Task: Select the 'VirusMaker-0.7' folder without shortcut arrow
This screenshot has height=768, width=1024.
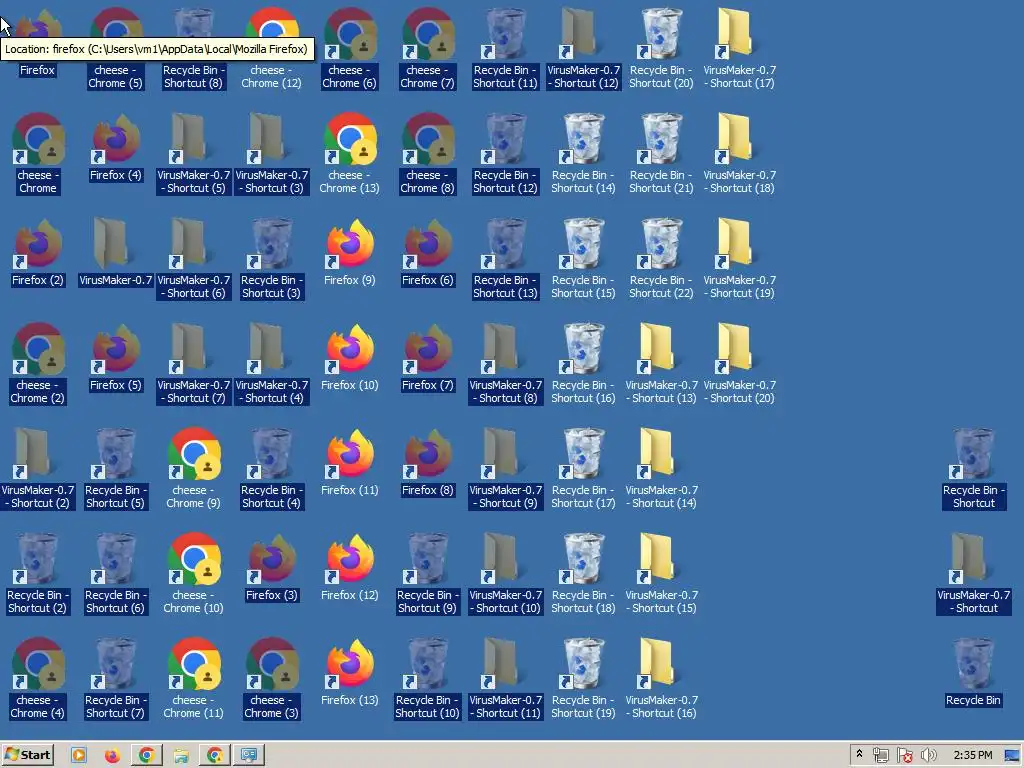Action: point(115,253)
